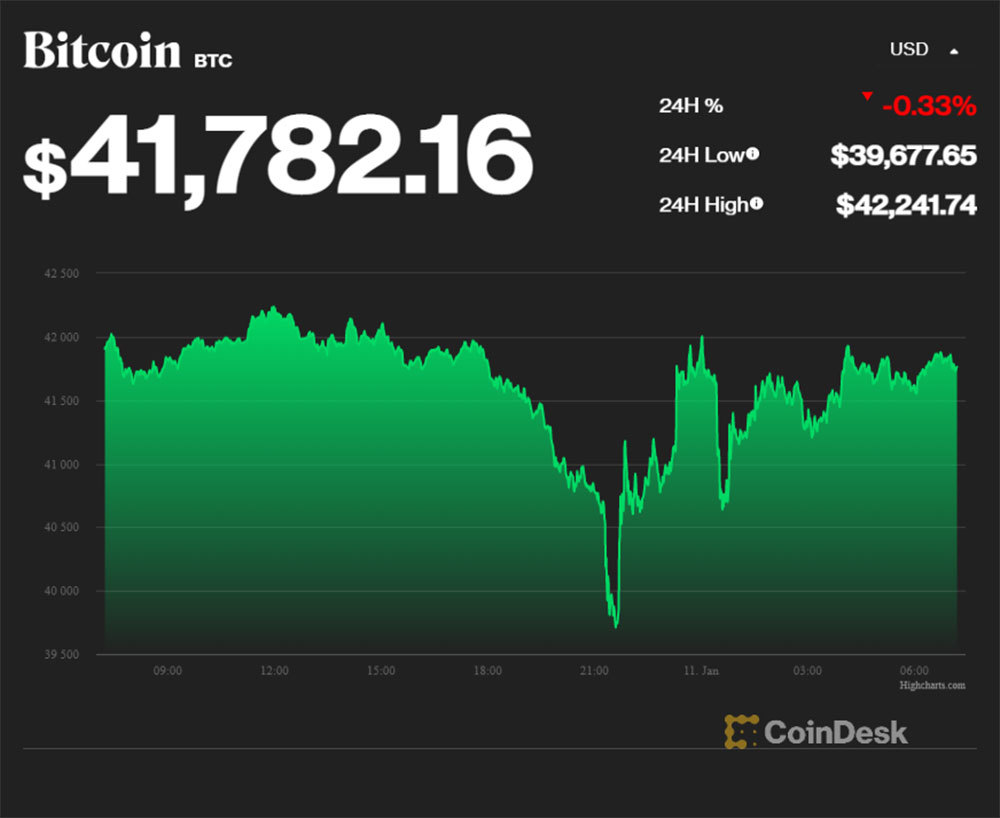The height and width of the screenshot is (818, 1000).
Task: Click the red down-triangle change indicator
Action: (867, 97)
